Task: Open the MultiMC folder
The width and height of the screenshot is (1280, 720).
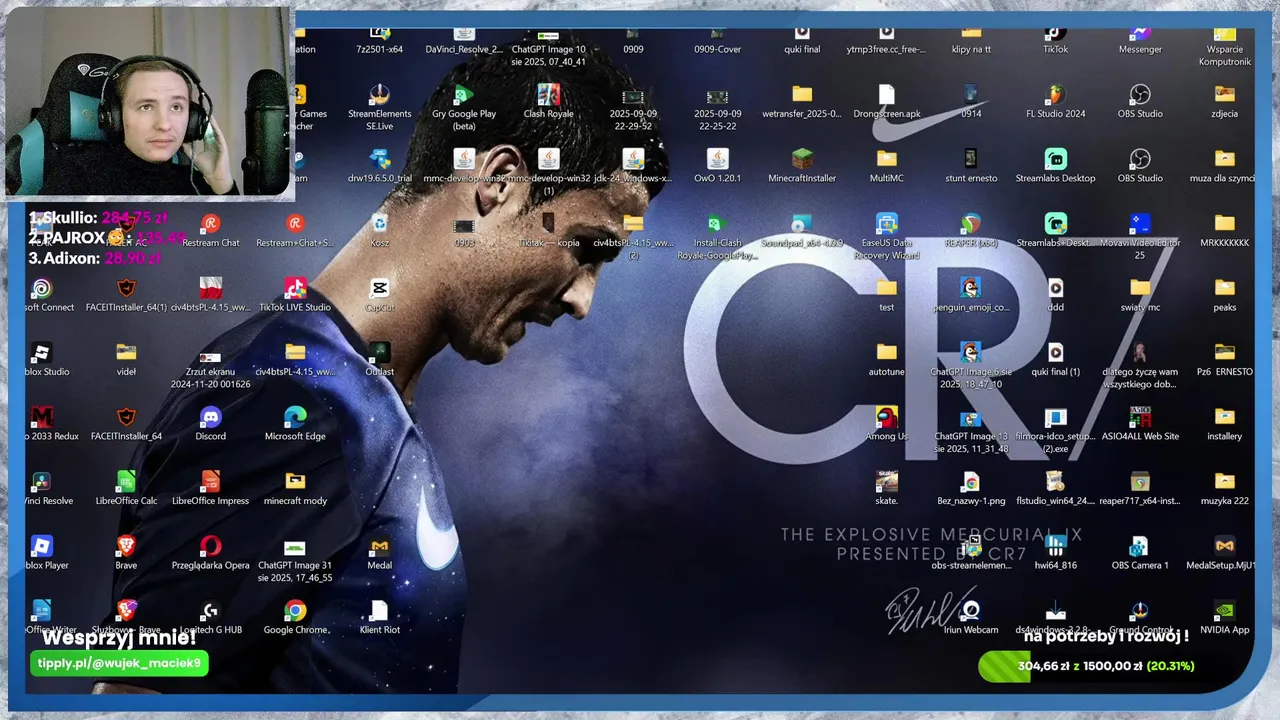Action: click(886, 165)
